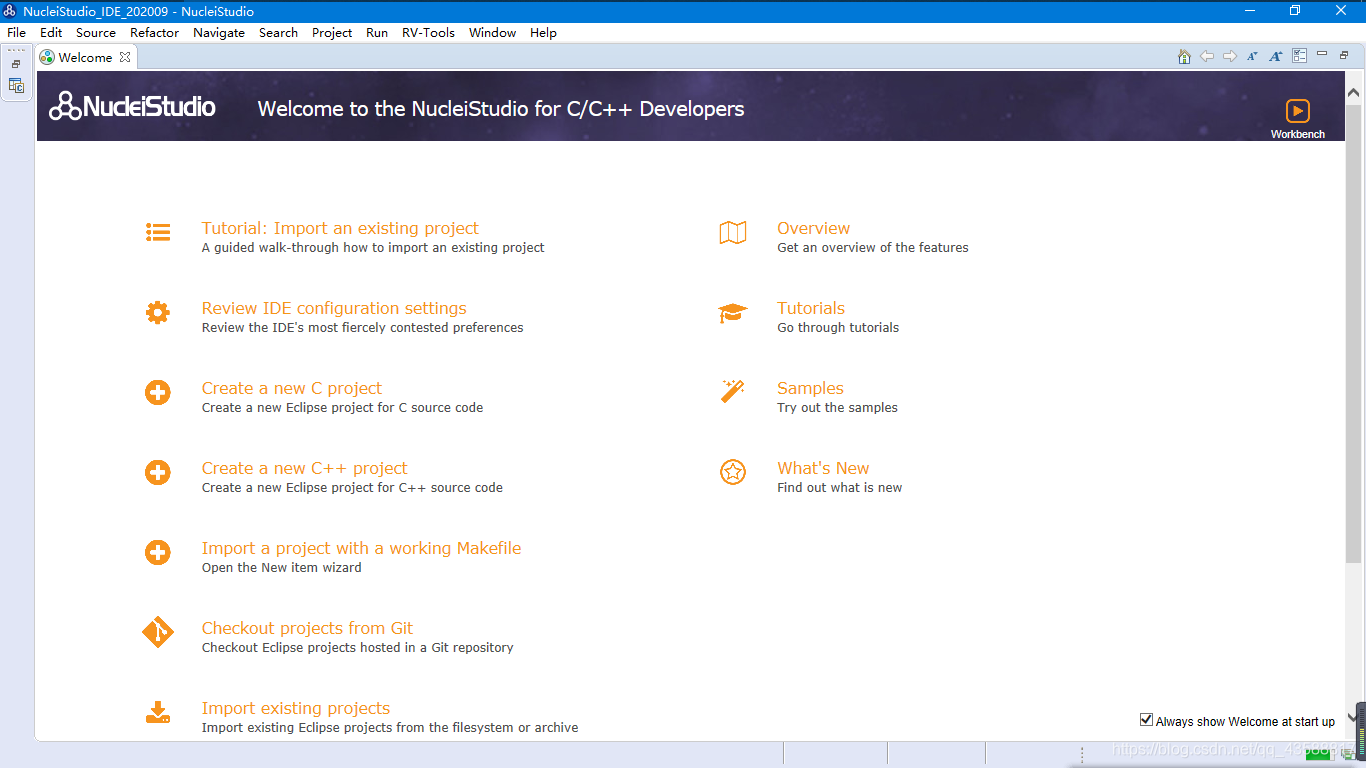Open the Search menu
This screenshot has width=1366, height=768.
coord(278,32)
